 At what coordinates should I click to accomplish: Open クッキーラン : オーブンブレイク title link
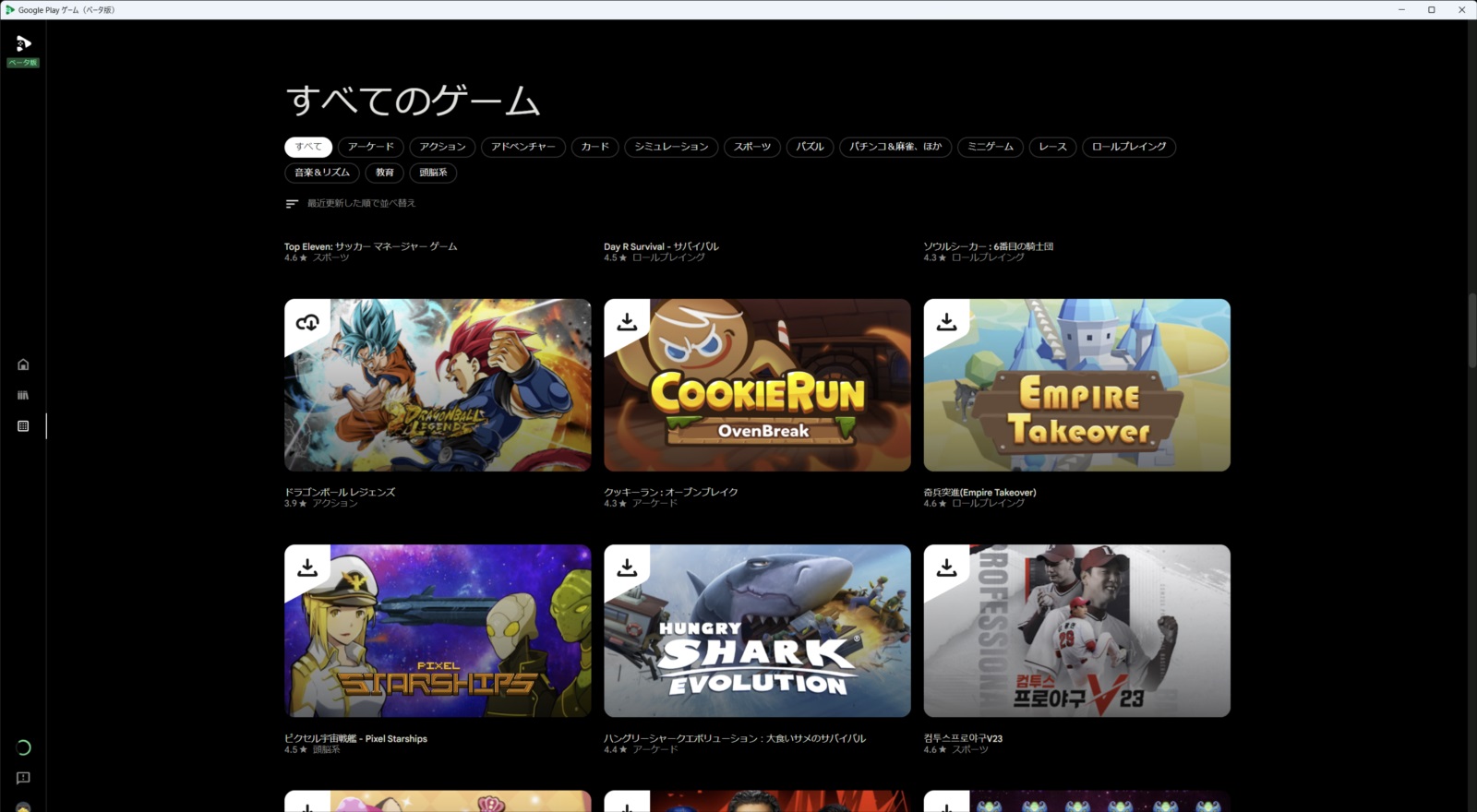[671, 492]
